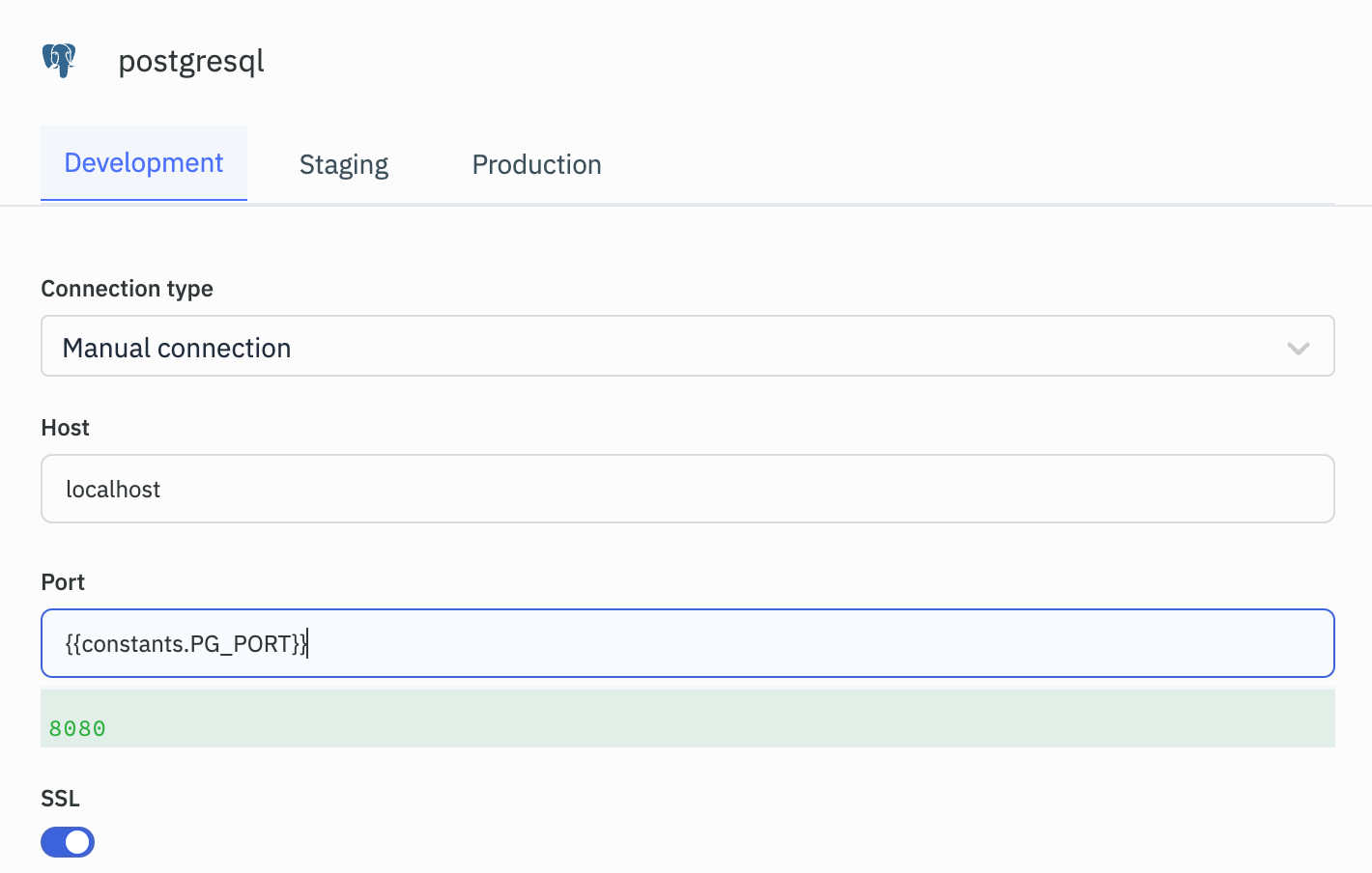Switch to the Production tab
The height and width of the screenshot is (873, 1372).
click(536, 164)
